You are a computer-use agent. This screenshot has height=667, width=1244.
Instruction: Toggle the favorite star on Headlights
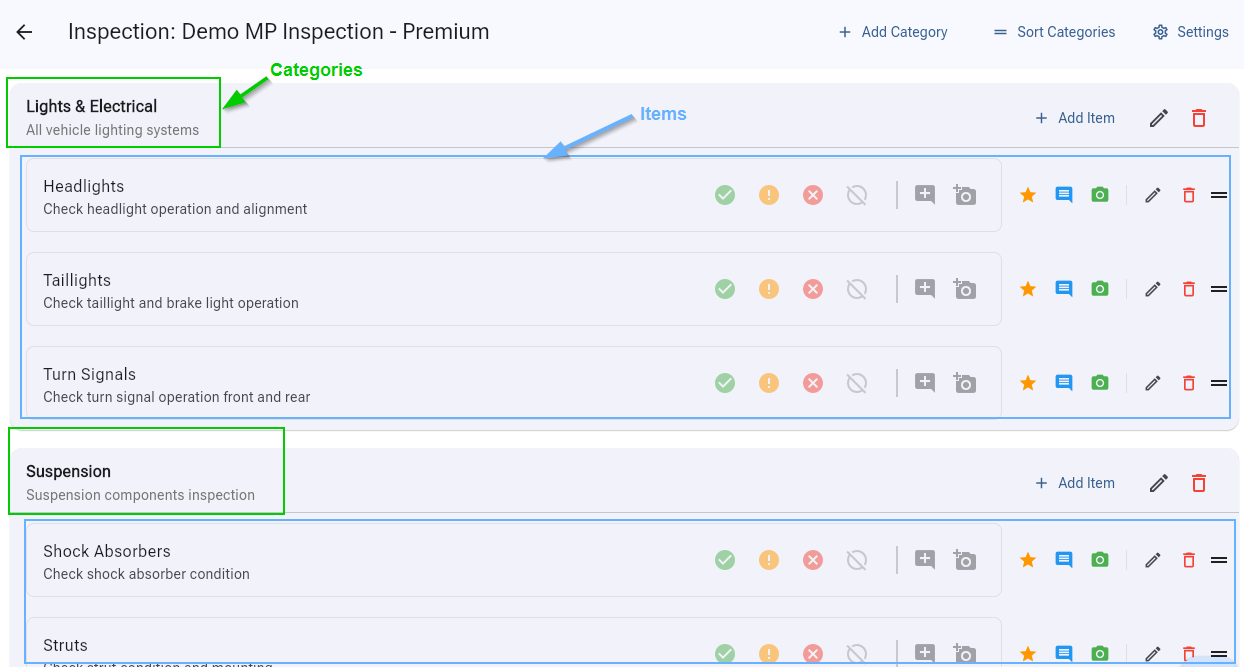pyautogui.click(x=1028, y=195)
